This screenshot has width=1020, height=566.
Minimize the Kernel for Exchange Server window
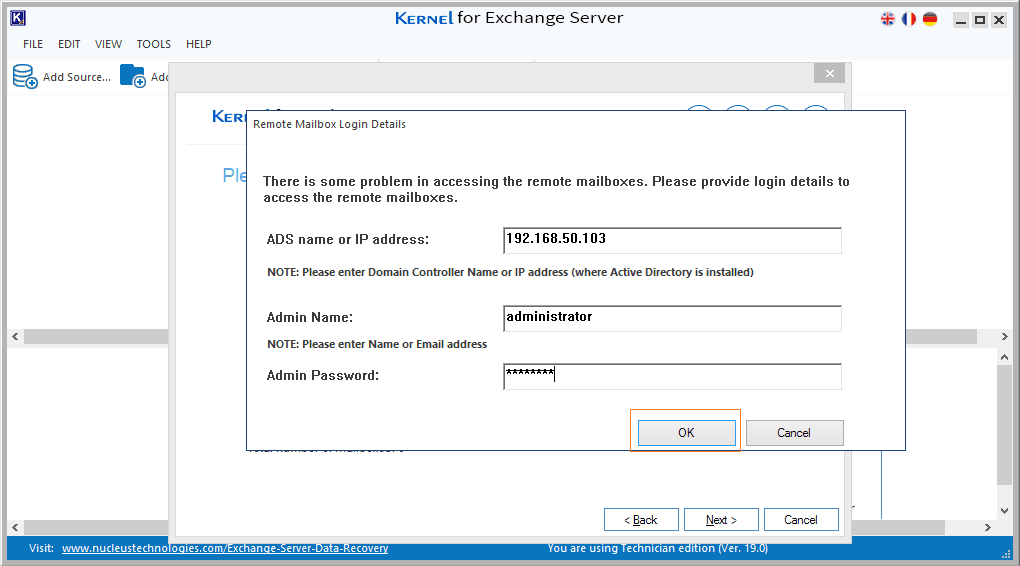coord(961,20)
